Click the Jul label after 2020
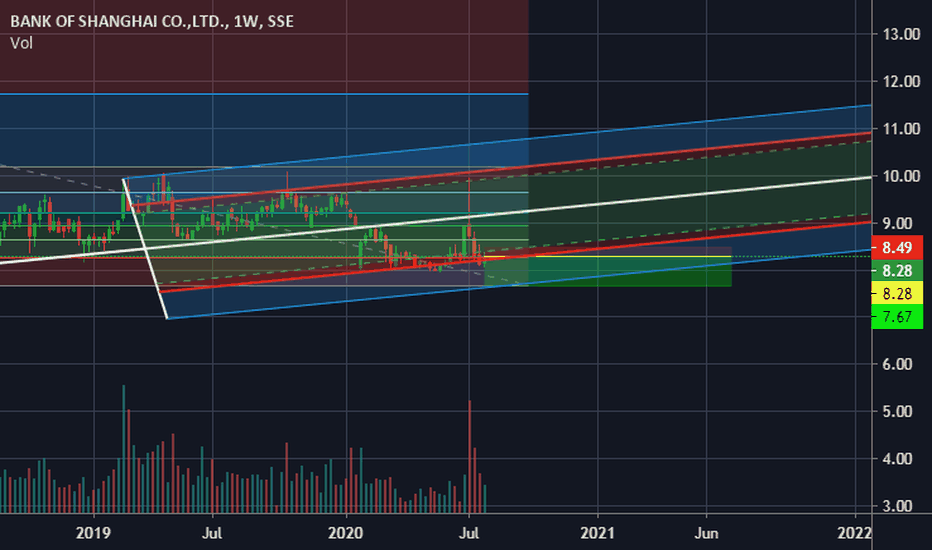This screenshot has height=550, width=932. [x=469, y=533]
